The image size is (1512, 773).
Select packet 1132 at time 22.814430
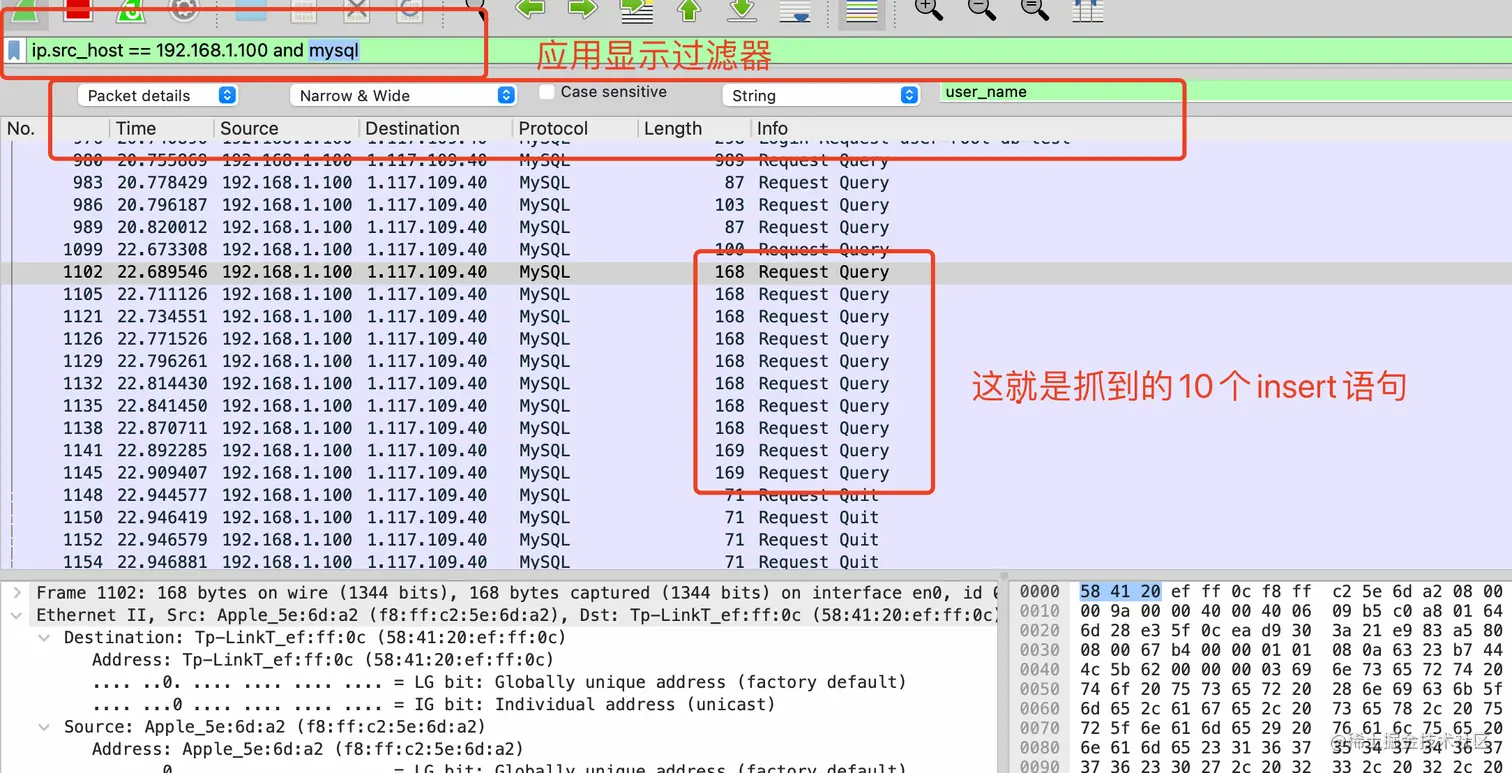point(756,383)
